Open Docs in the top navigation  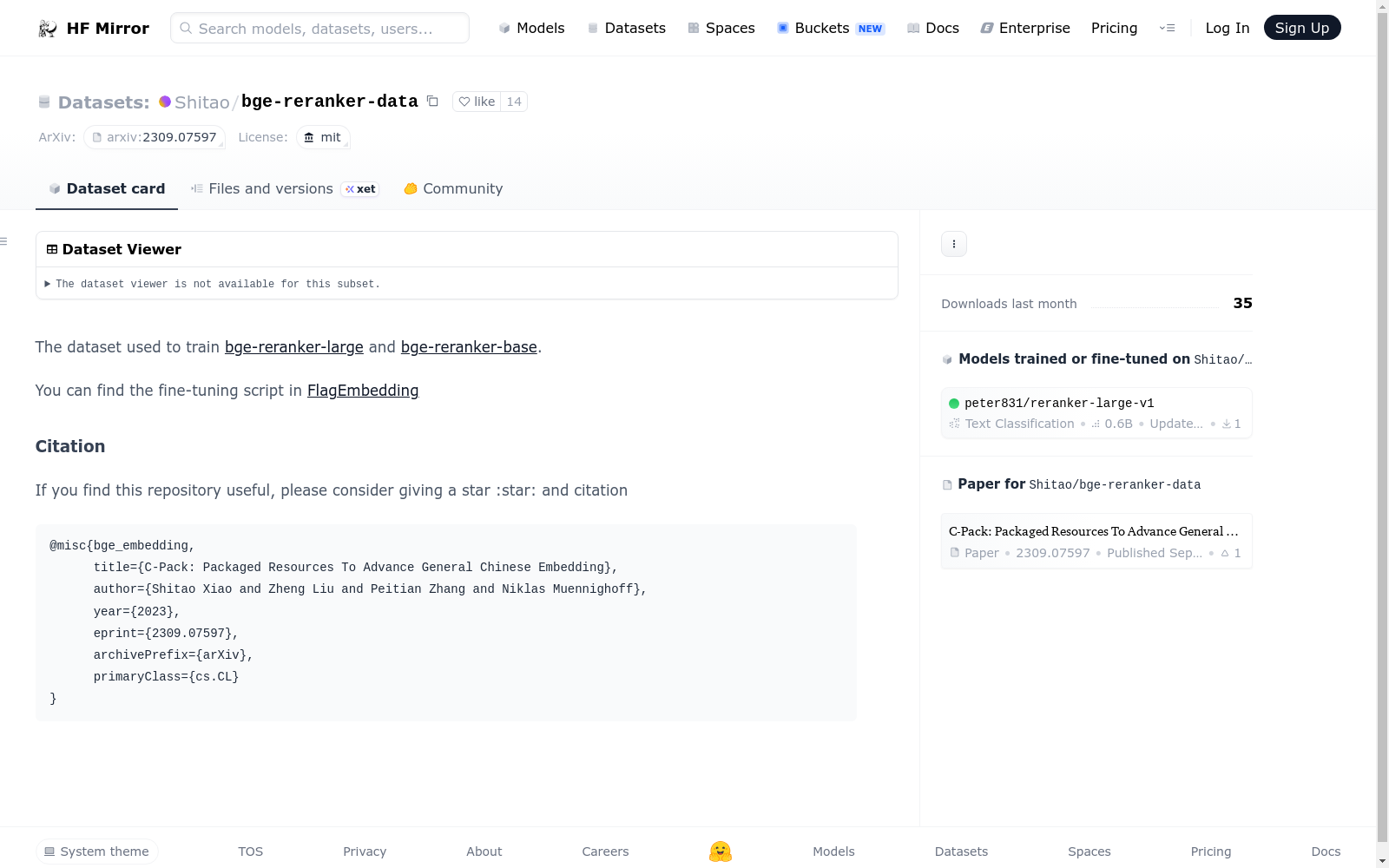933,28
